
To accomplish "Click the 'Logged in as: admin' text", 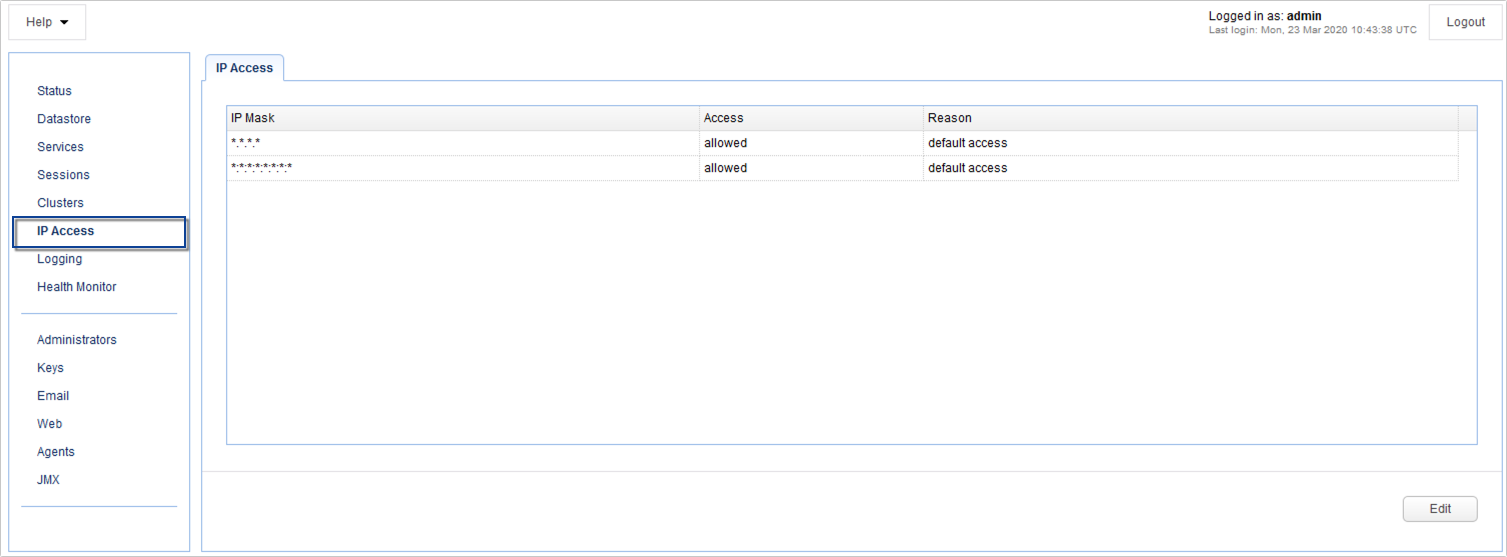I will coord(1265,16).
